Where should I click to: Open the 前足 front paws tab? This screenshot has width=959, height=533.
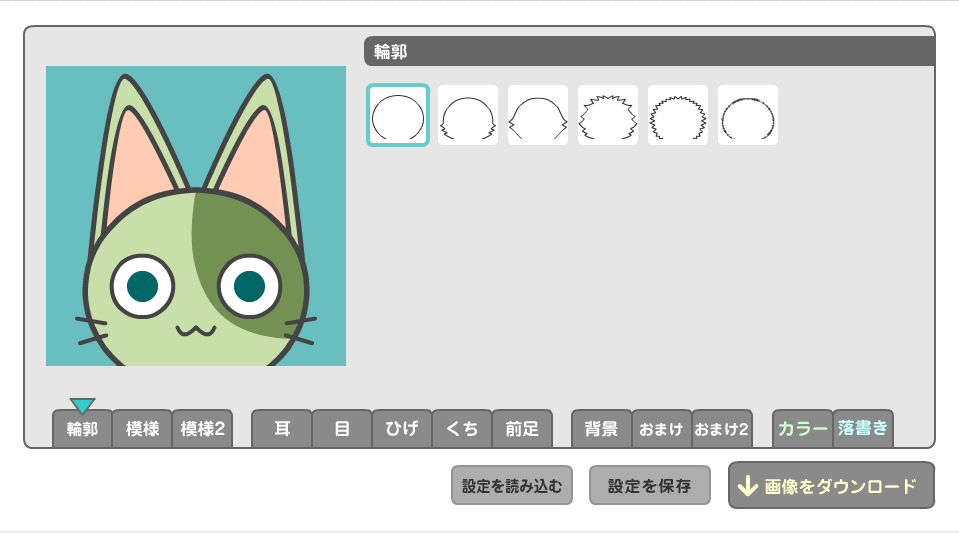coord(522,429)
